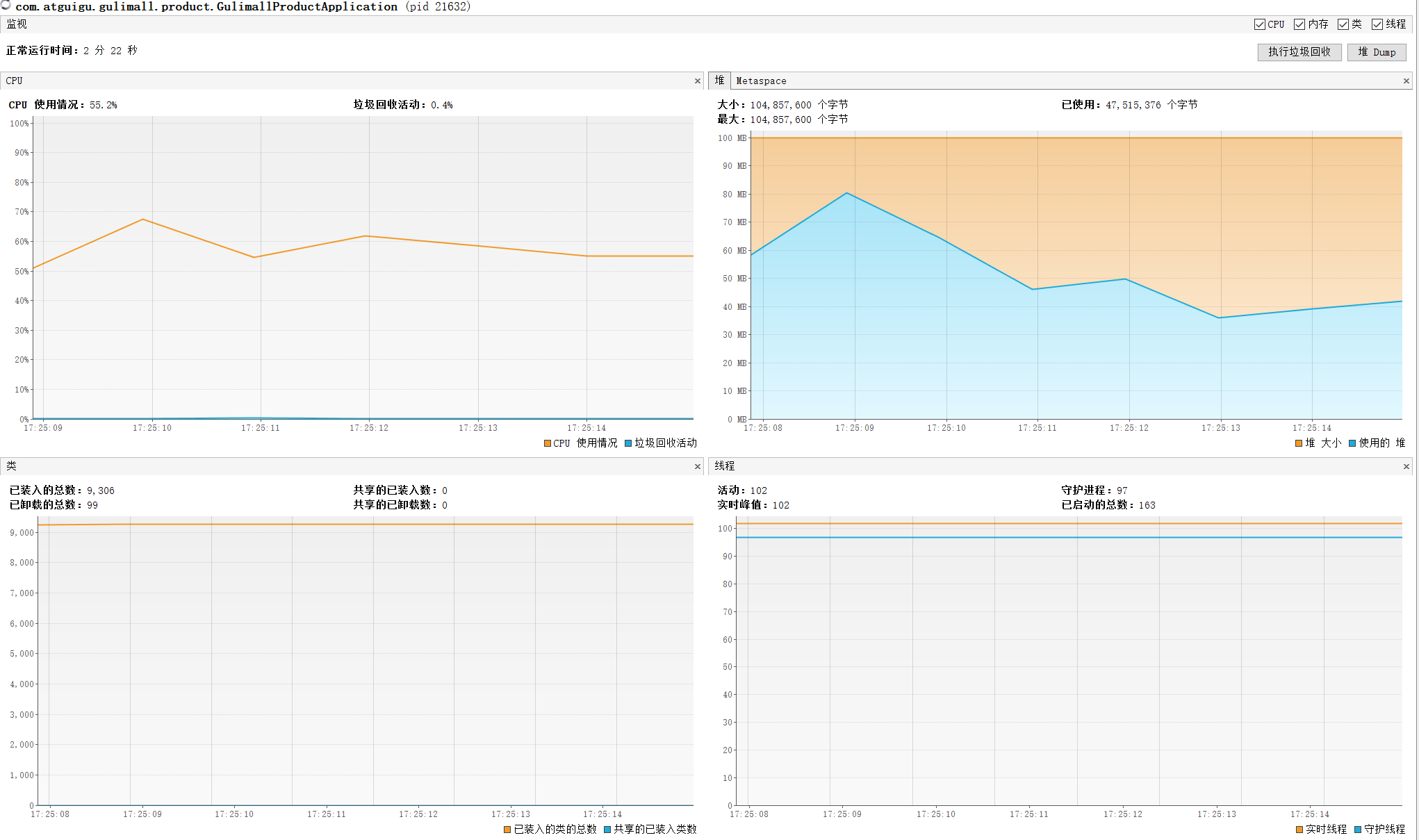Click the blue used heap legend swatch
1419x840 pixels.
click(x=1352, y=443)
